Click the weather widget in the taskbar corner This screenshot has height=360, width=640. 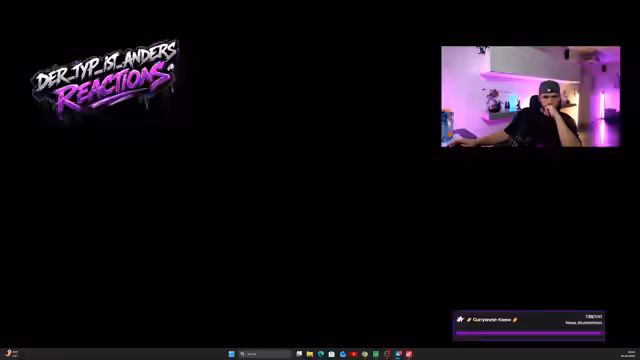(x=11, y=353)
